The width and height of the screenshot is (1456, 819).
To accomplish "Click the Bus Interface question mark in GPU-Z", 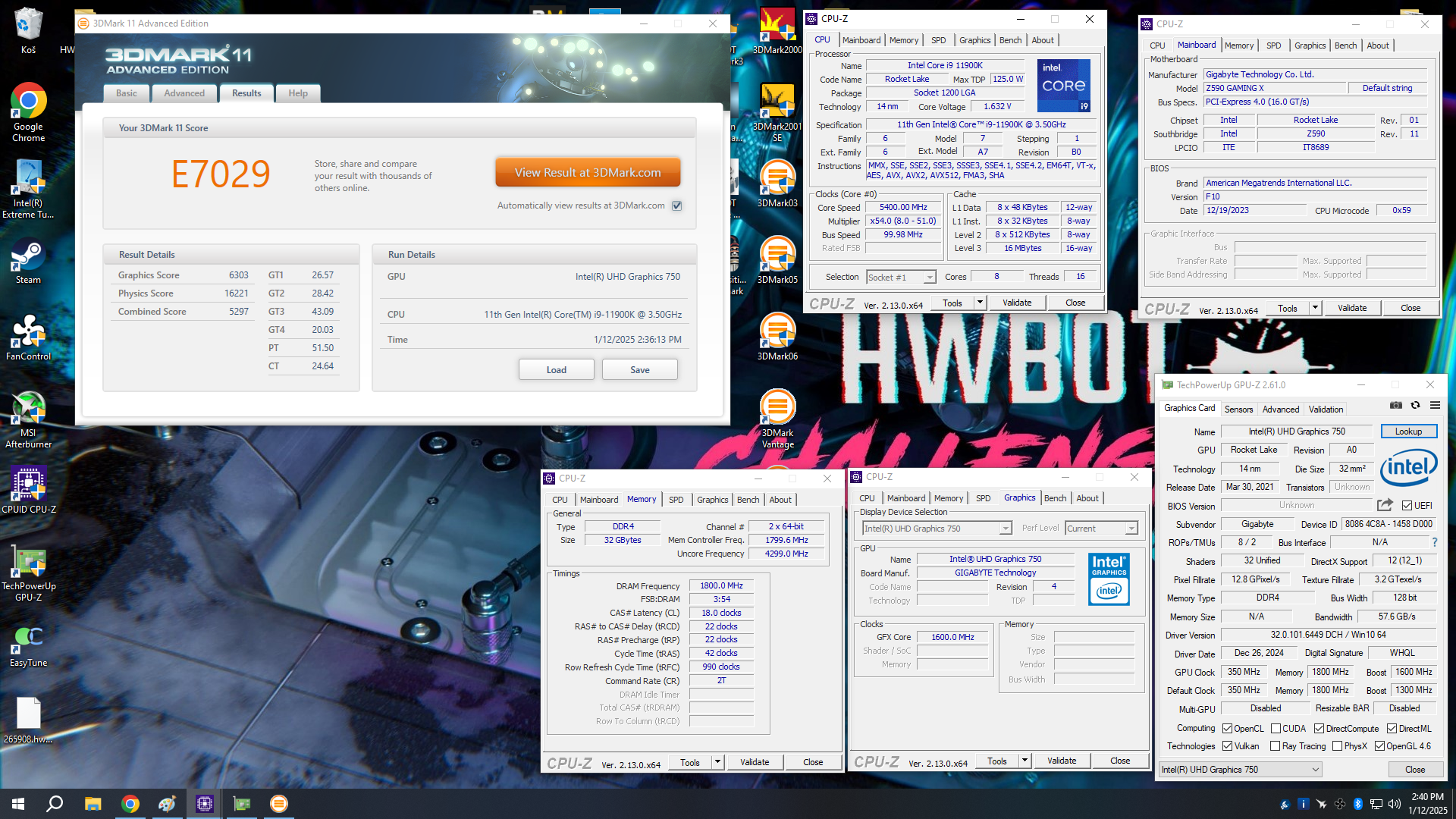I will click(x=1435, y=542).
